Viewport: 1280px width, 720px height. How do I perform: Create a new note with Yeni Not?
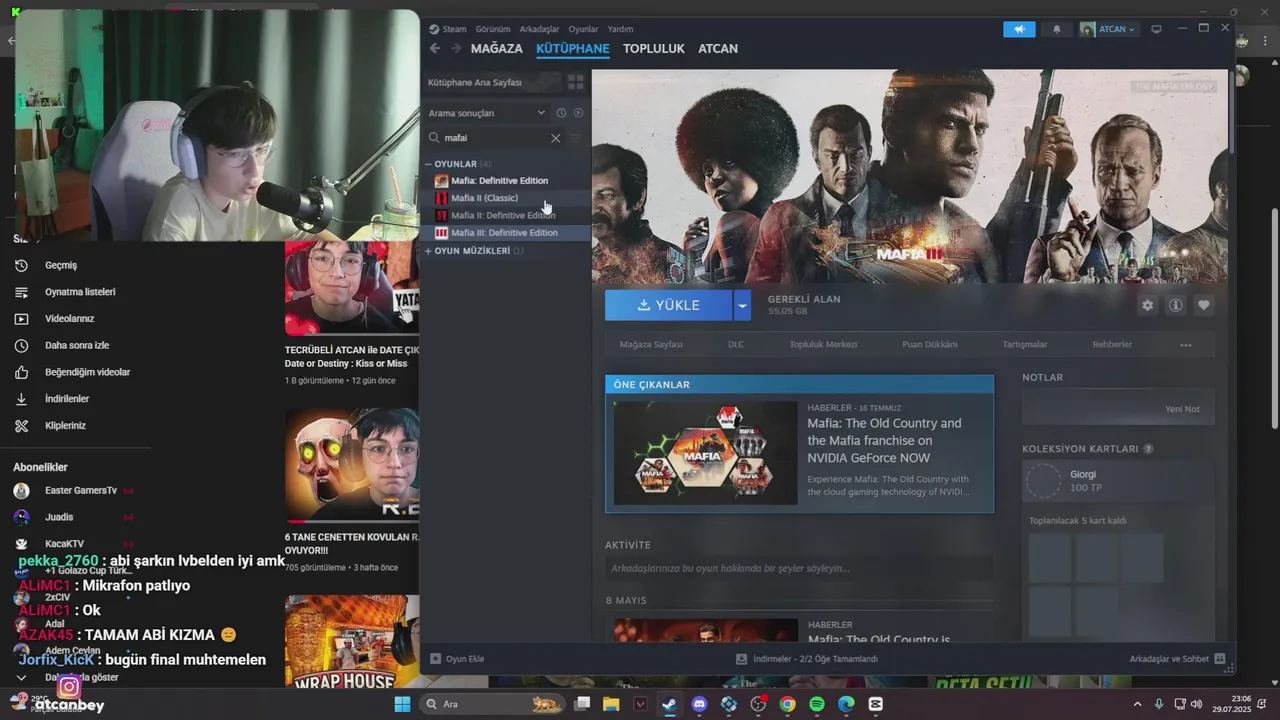point(1182,409)
